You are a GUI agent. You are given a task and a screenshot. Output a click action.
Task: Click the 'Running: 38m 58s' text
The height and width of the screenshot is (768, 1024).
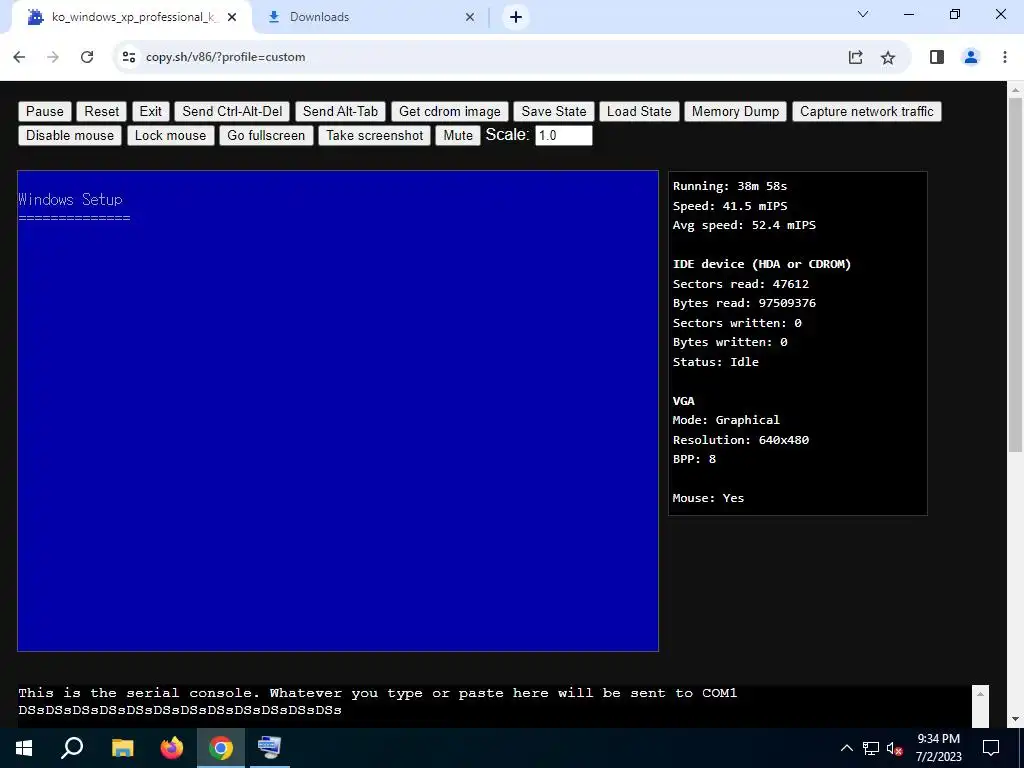729,186
